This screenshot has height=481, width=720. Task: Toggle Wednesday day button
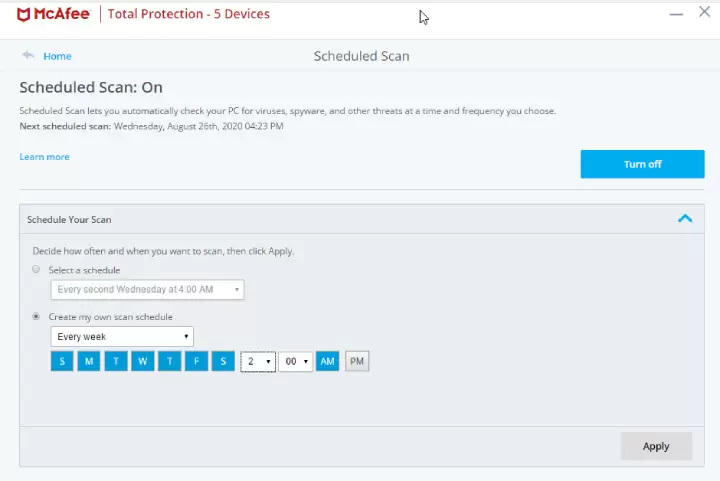pyautogui.click(x=143, y=361)
